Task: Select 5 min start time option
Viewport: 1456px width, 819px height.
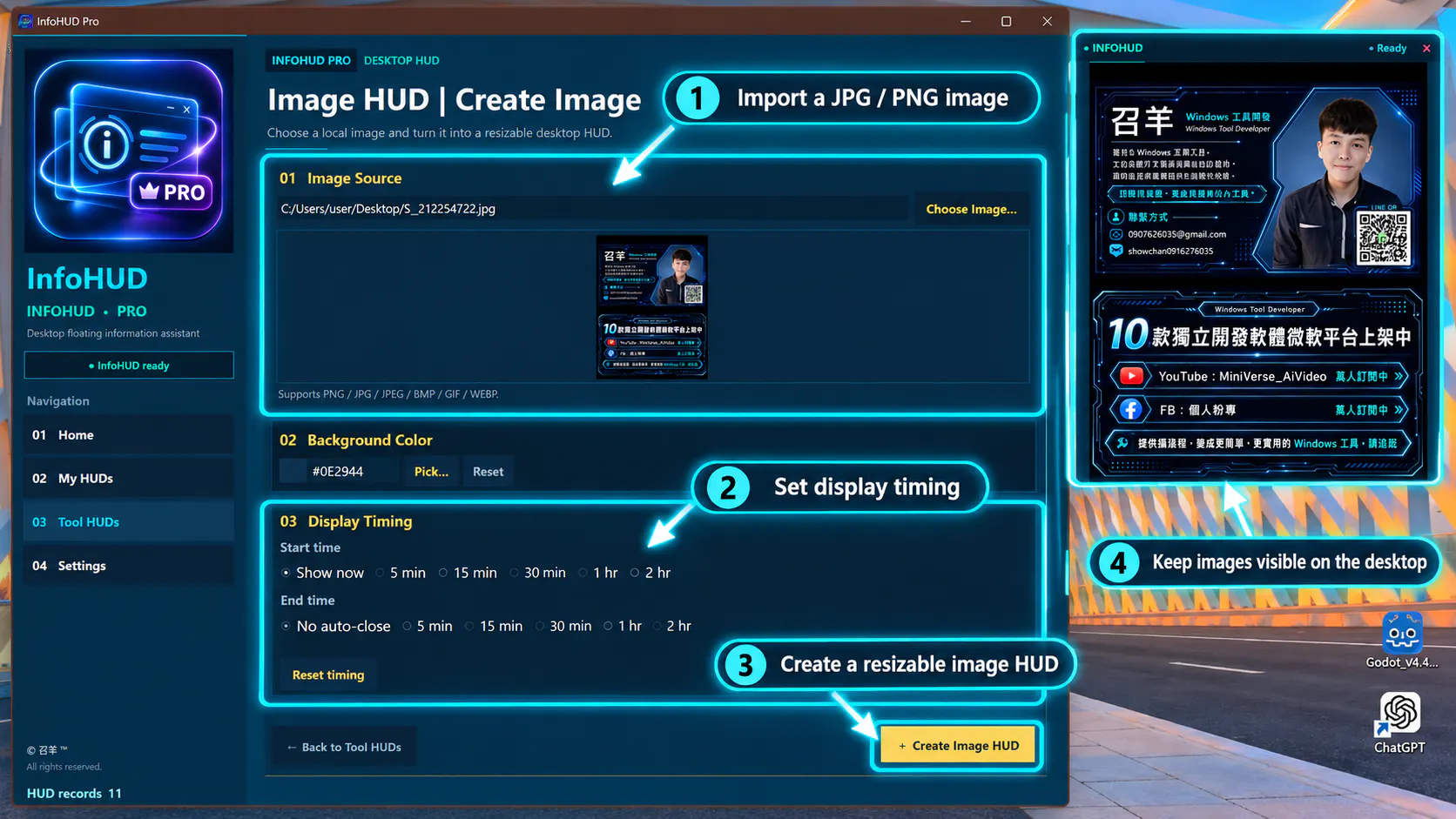Action: tap(401, 573)
